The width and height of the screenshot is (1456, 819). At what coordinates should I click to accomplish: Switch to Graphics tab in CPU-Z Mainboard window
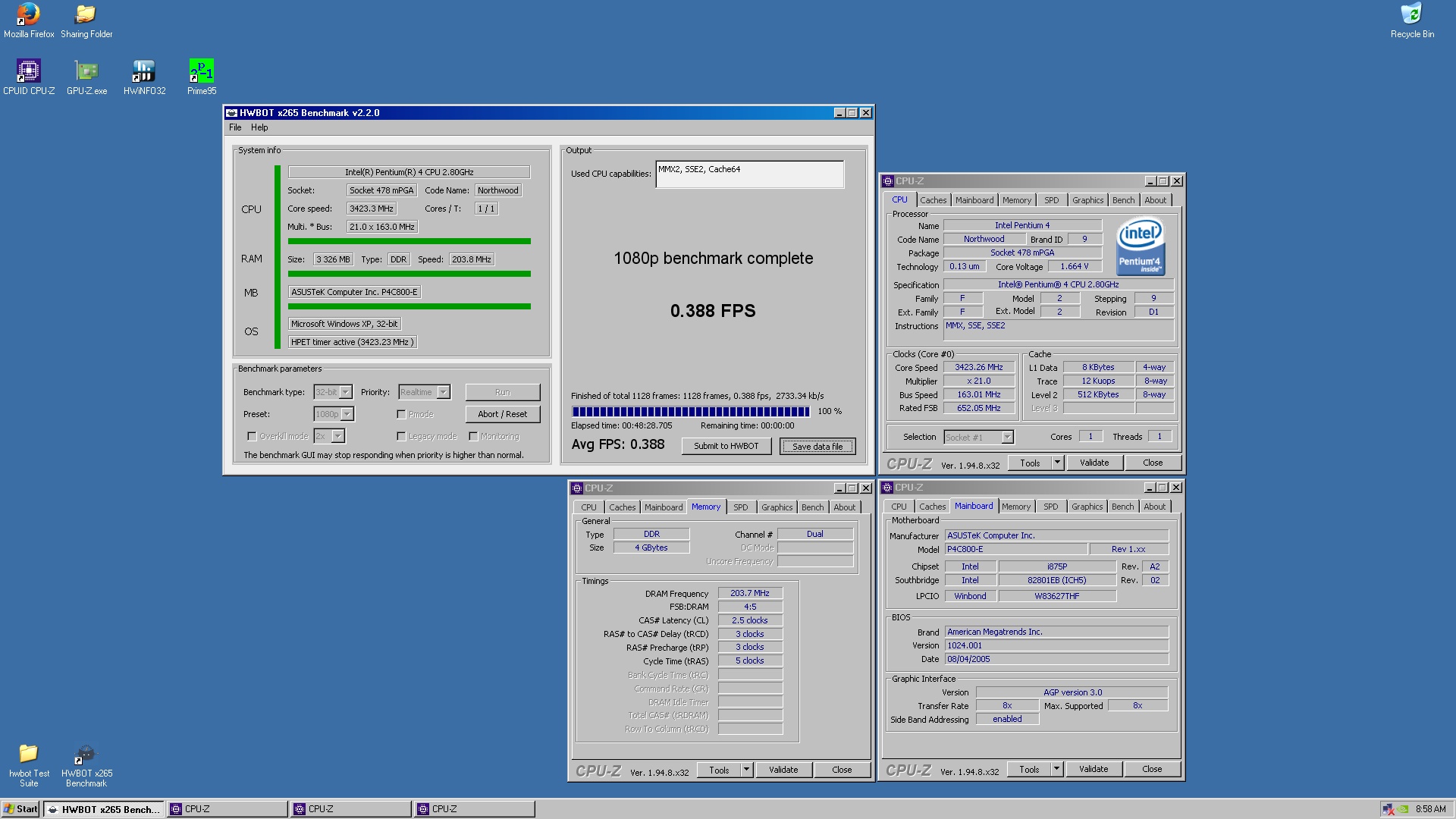point(1087,507)
